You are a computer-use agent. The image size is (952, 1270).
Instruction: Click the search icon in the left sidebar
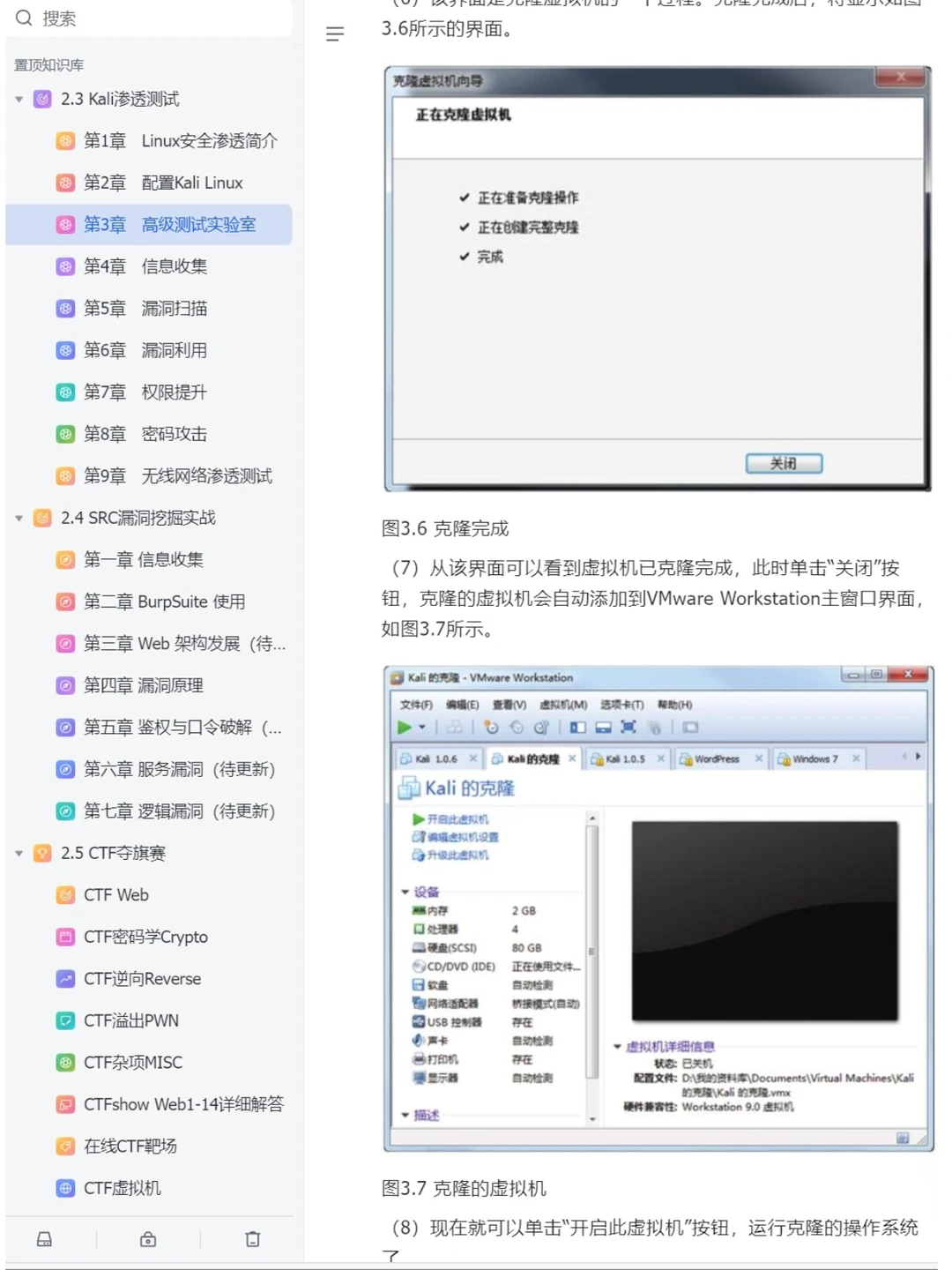coord(24,18)
